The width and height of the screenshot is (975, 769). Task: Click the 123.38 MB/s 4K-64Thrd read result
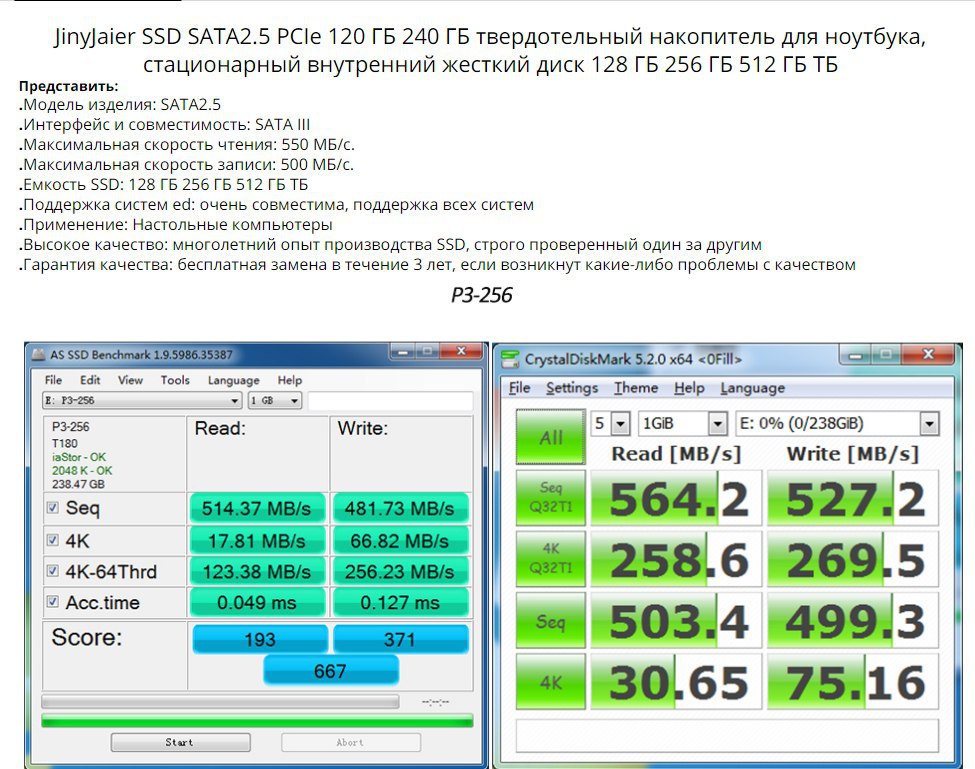(x=257, y=571)
